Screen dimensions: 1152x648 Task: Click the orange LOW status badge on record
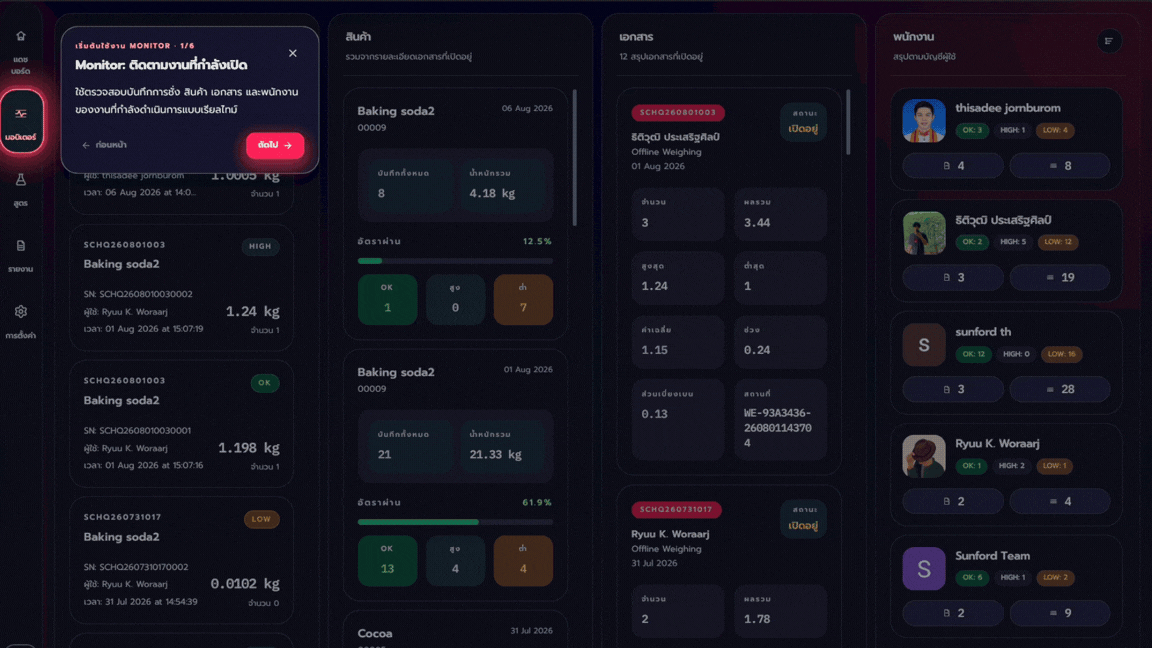point(262,519)
